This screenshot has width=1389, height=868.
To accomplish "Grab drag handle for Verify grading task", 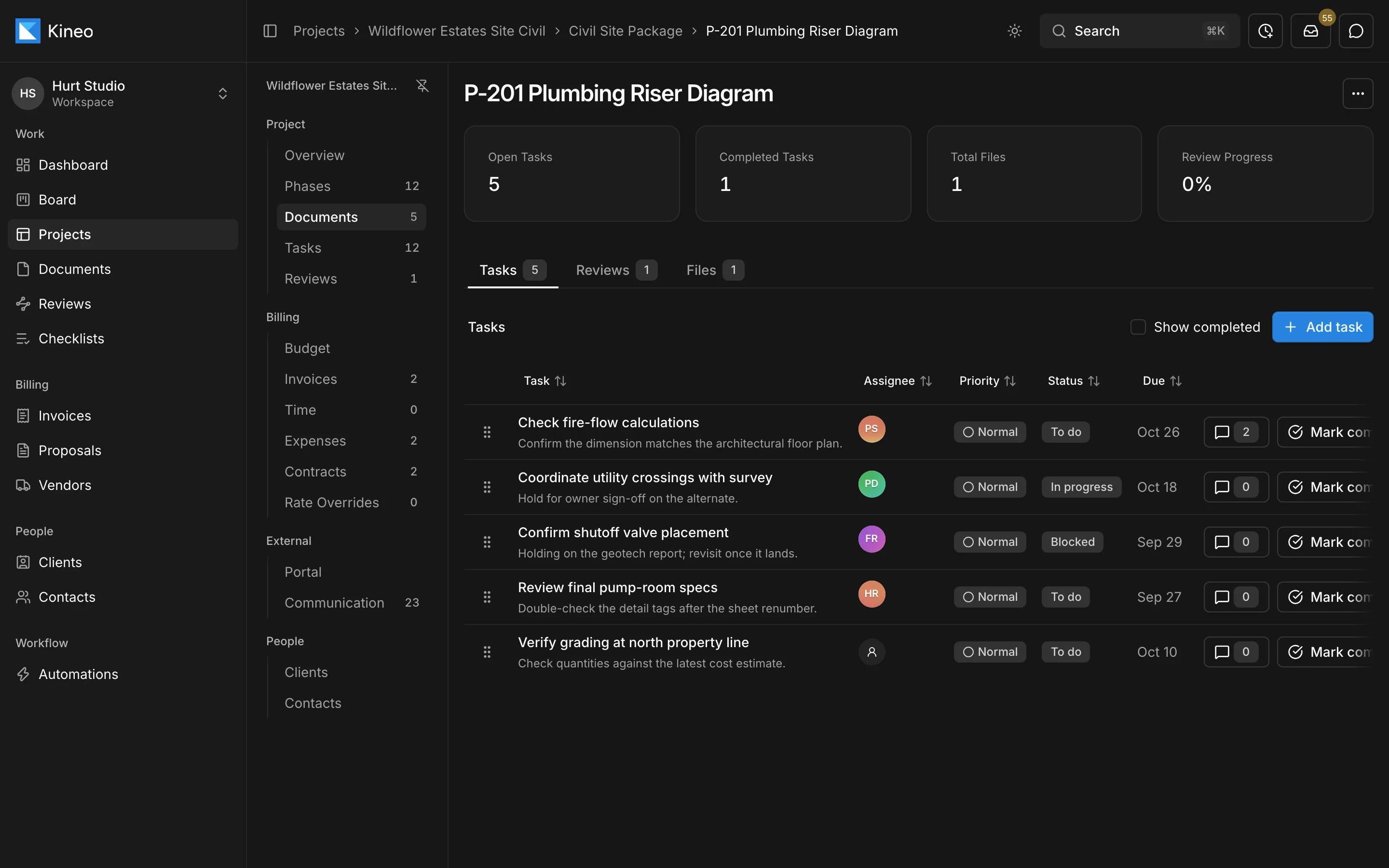I will click(x=487, y=652).
